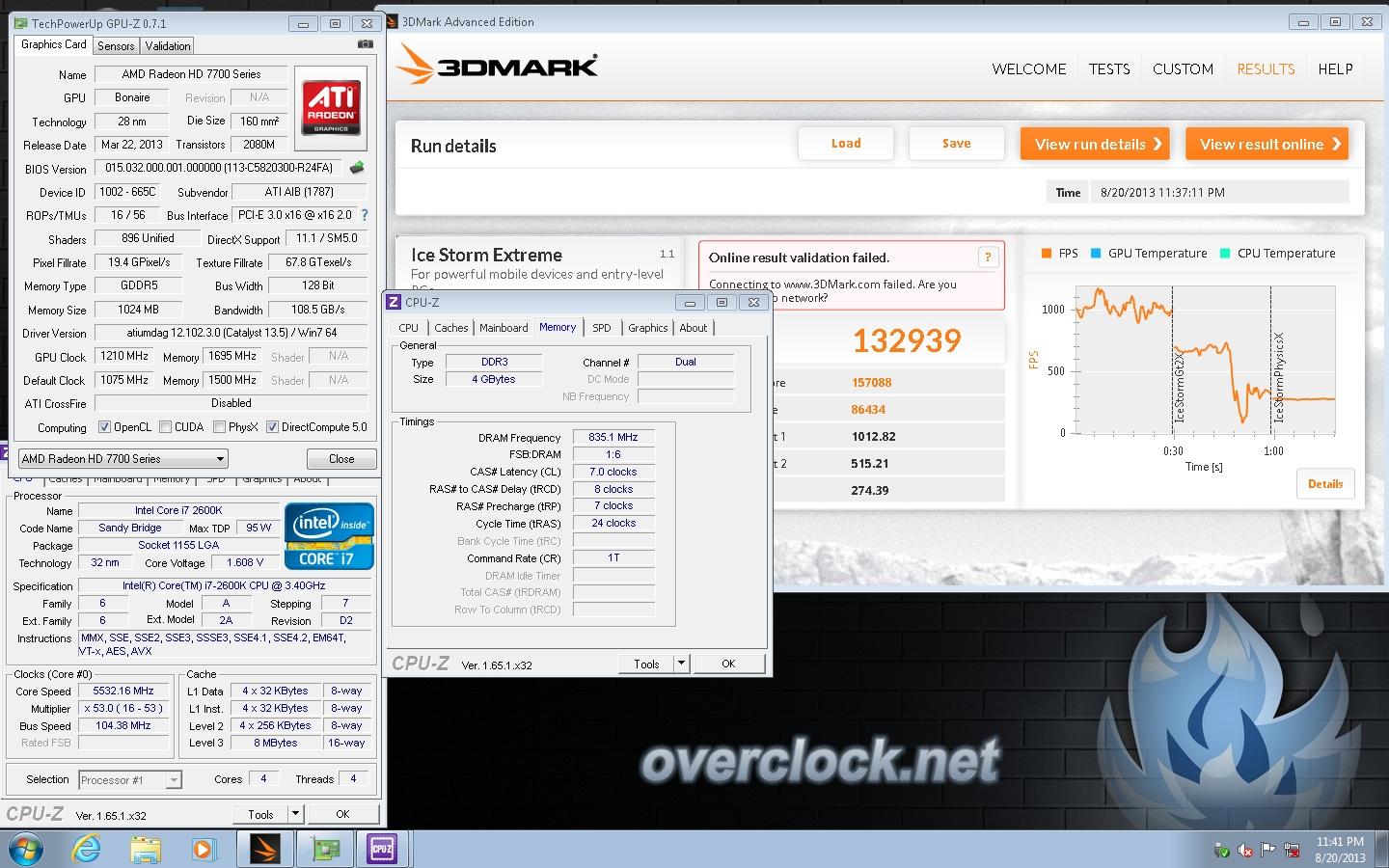Open the Caches tab in the CPU-Z Memory window
Viewport: 1389px width, 868px height.
pos(450,328)
